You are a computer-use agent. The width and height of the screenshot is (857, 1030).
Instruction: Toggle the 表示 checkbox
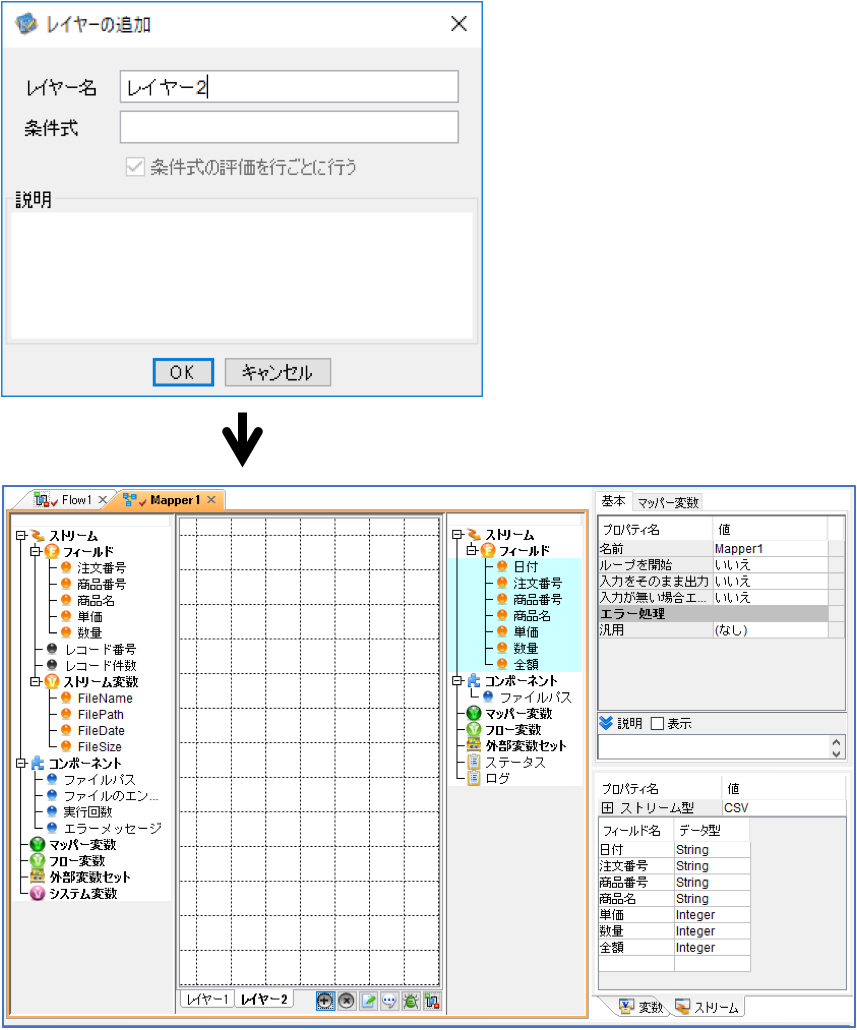tap(657, 723)
